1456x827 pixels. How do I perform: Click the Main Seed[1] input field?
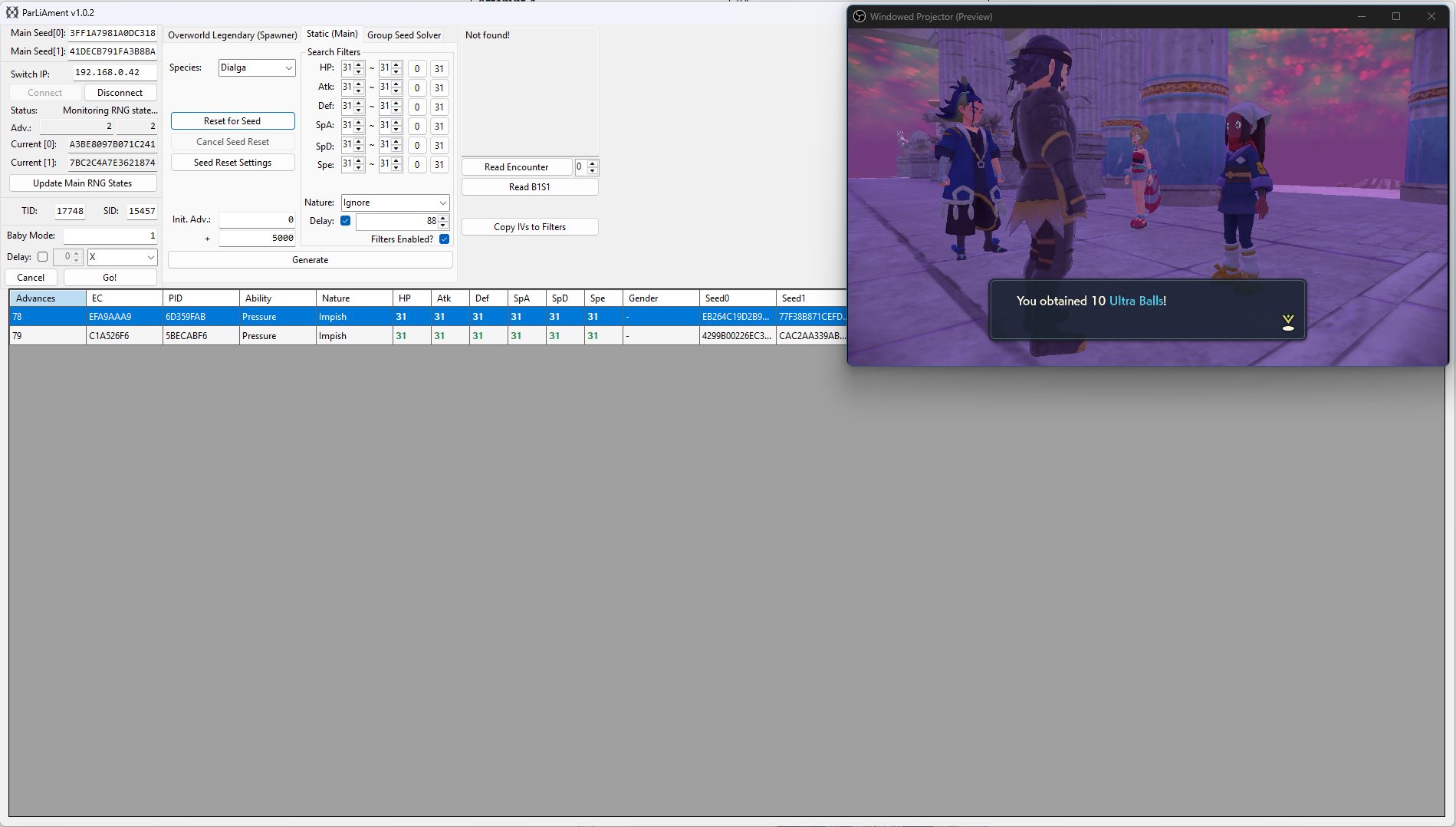pos(113,52)
